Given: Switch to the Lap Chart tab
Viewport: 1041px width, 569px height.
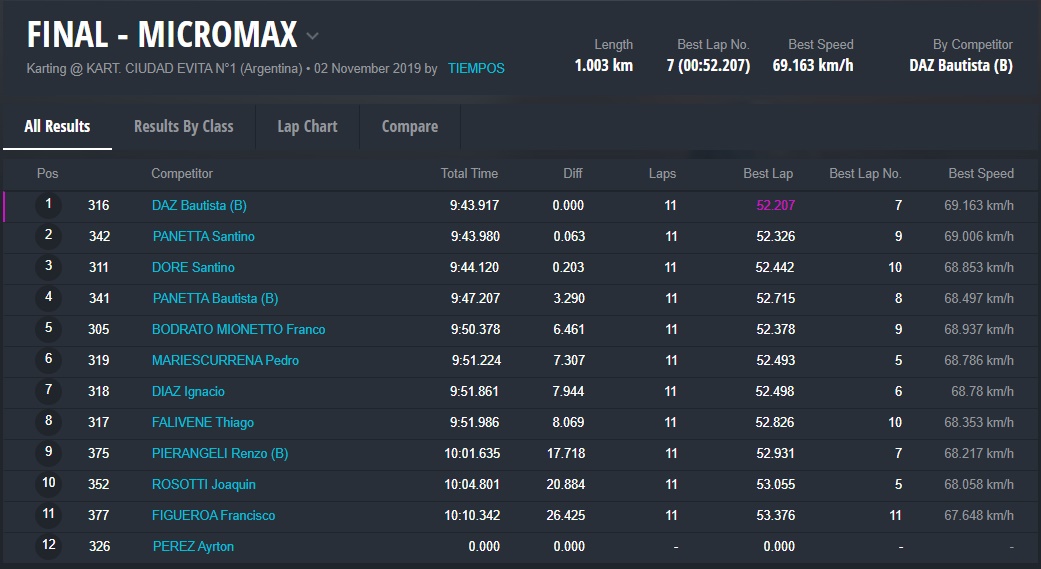Looking at the screenshot, I should coord(307,126).
